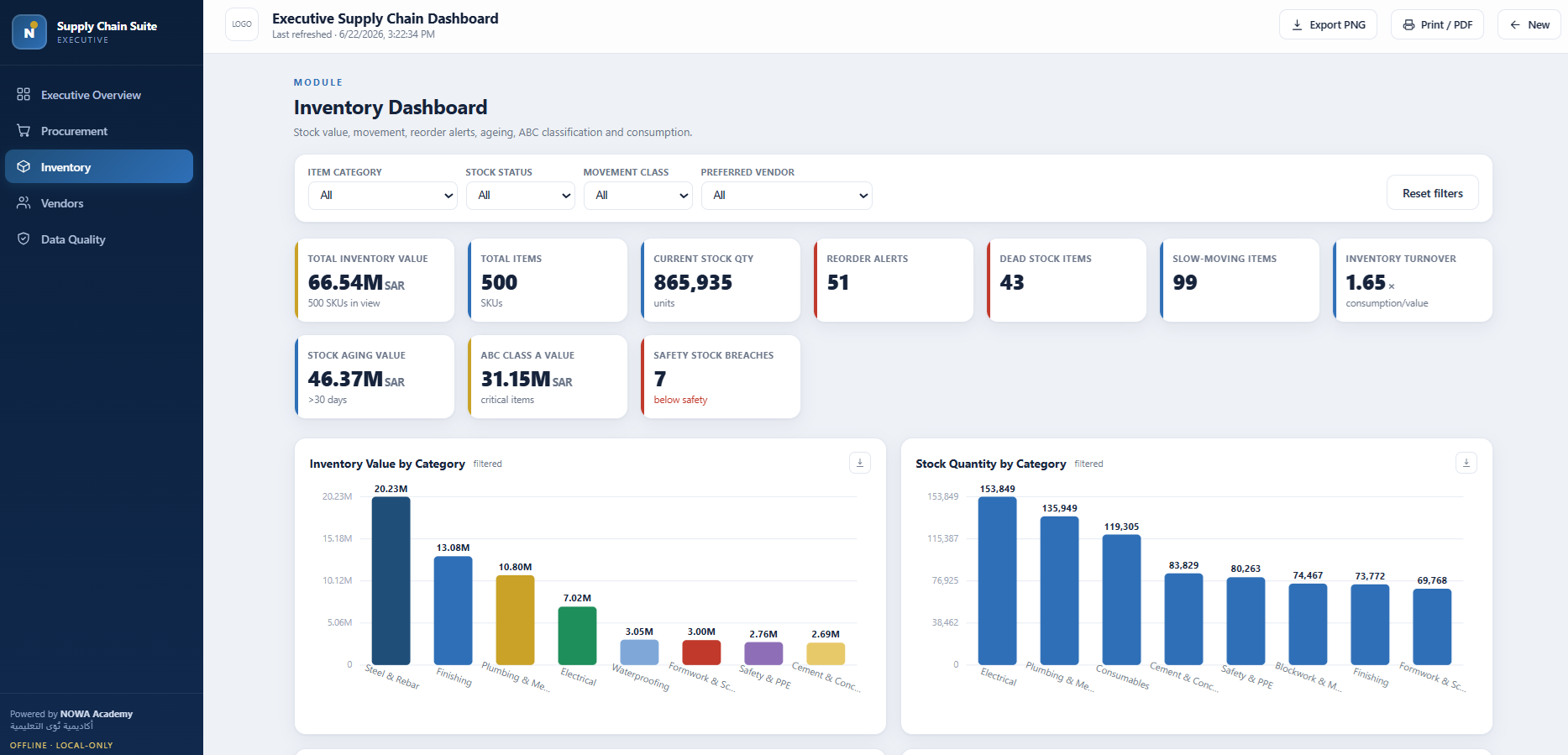Click the Slow-Moving Items card

pos(1240,281)
